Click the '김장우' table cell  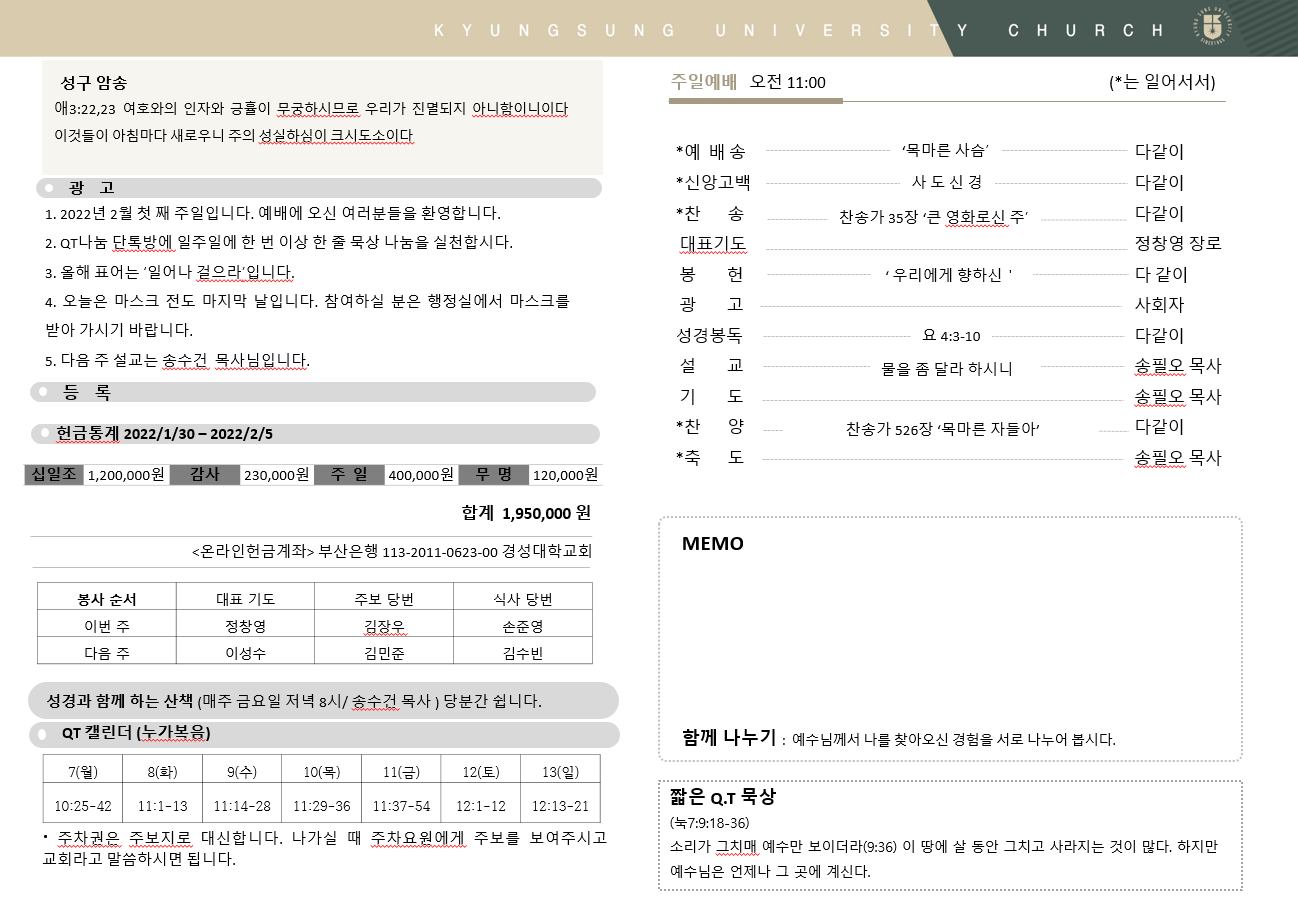pos(384,626)
